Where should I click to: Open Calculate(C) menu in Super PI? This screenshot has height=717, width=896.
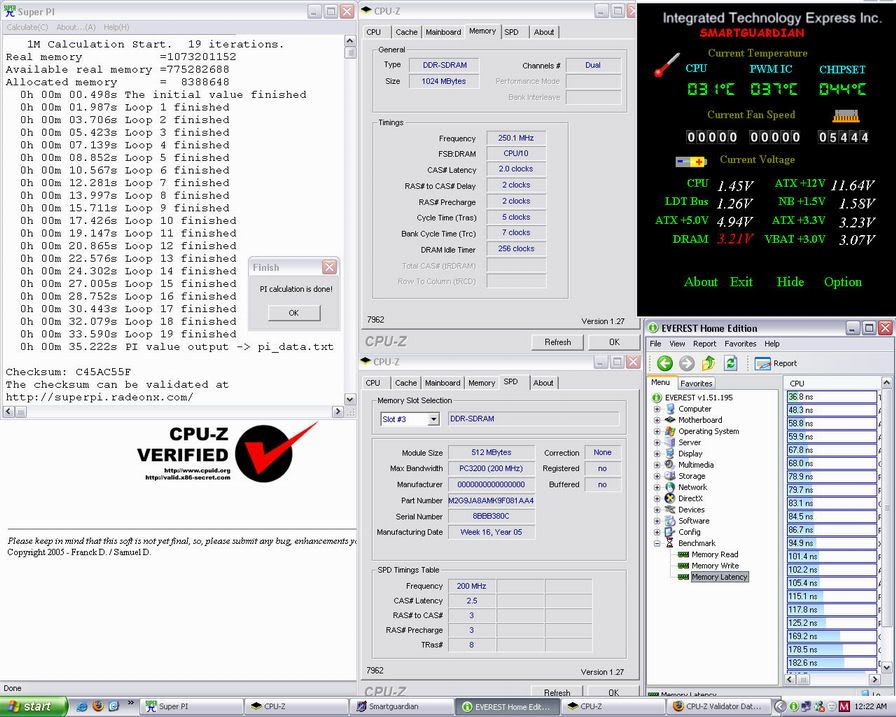point(27,27)
